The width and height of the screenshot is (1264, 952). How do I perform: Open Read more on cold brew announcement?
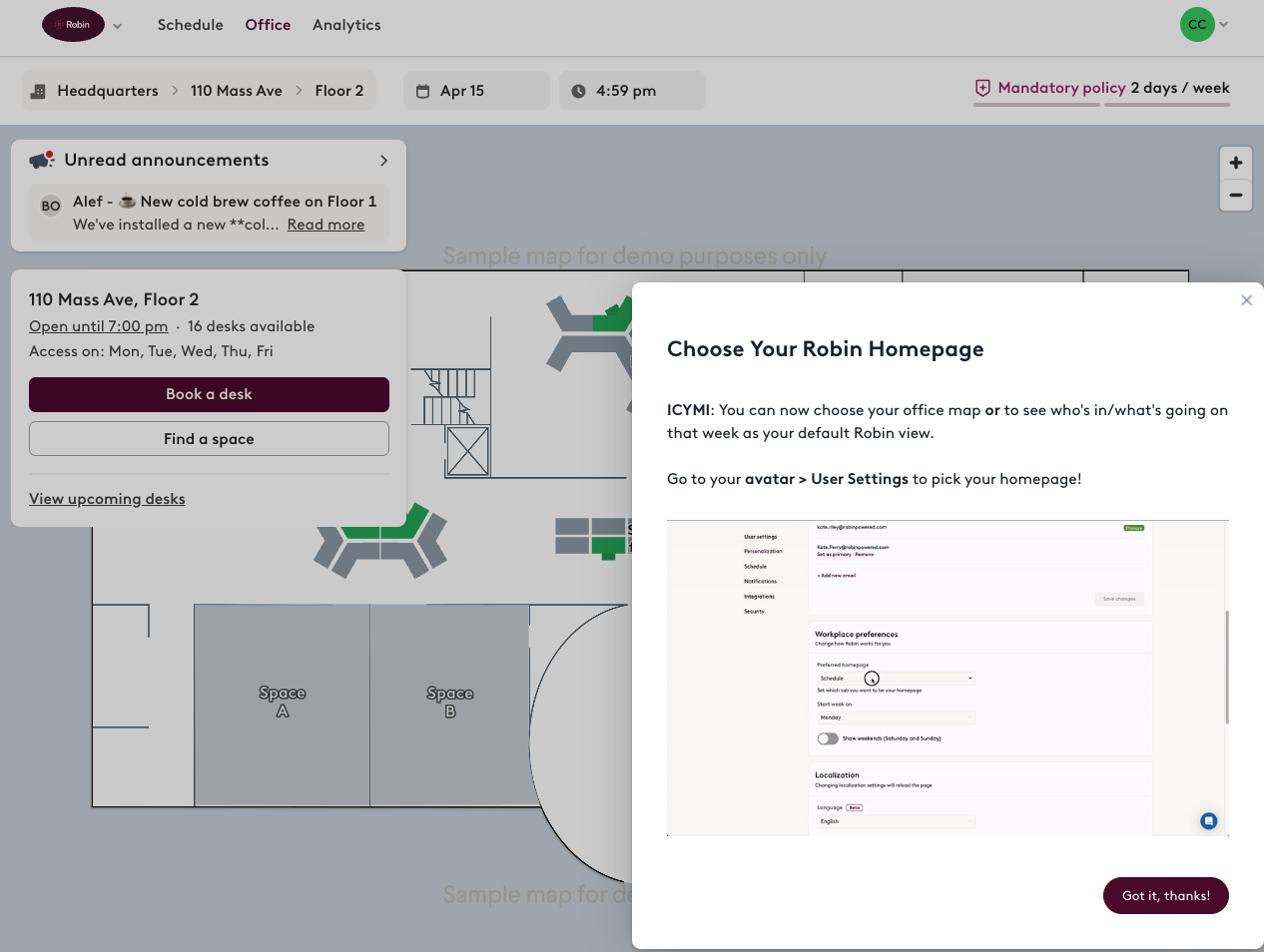tap(325, 225)
